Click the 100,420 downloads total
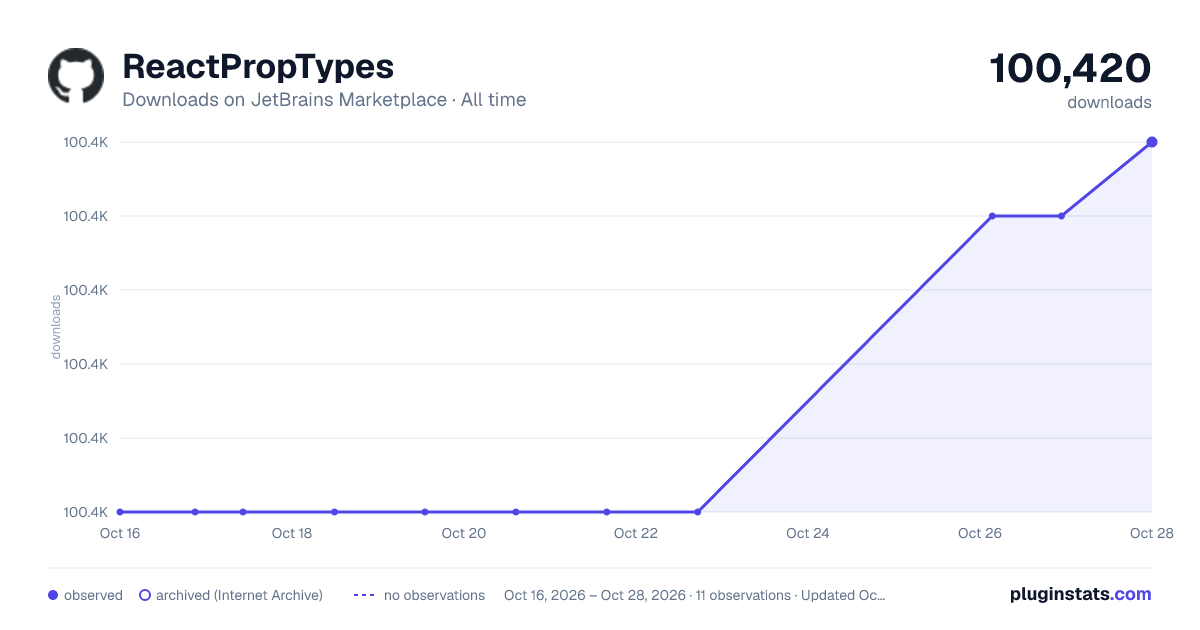 click(x=1070, y=68)
